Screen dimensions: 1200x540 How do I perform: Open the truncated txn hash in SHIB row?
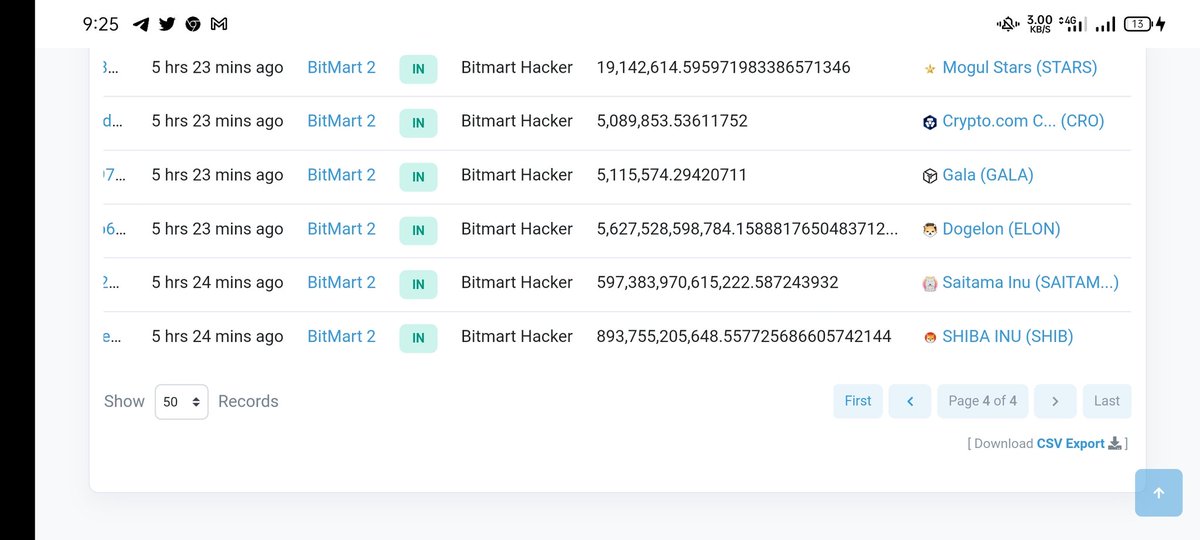(113, 336)
